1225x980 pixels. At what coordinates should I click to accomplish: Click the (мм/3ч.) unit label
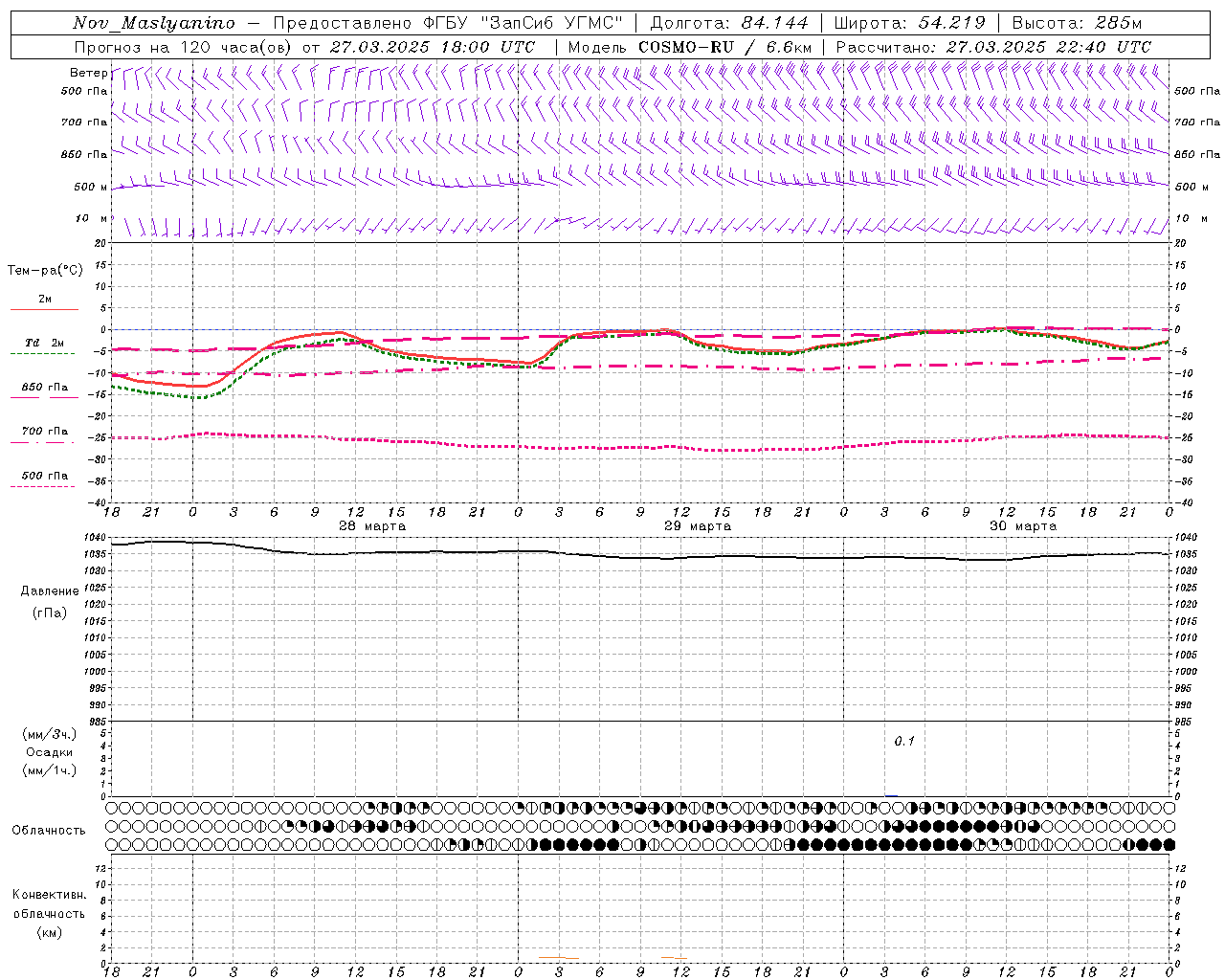pos(50,734)
